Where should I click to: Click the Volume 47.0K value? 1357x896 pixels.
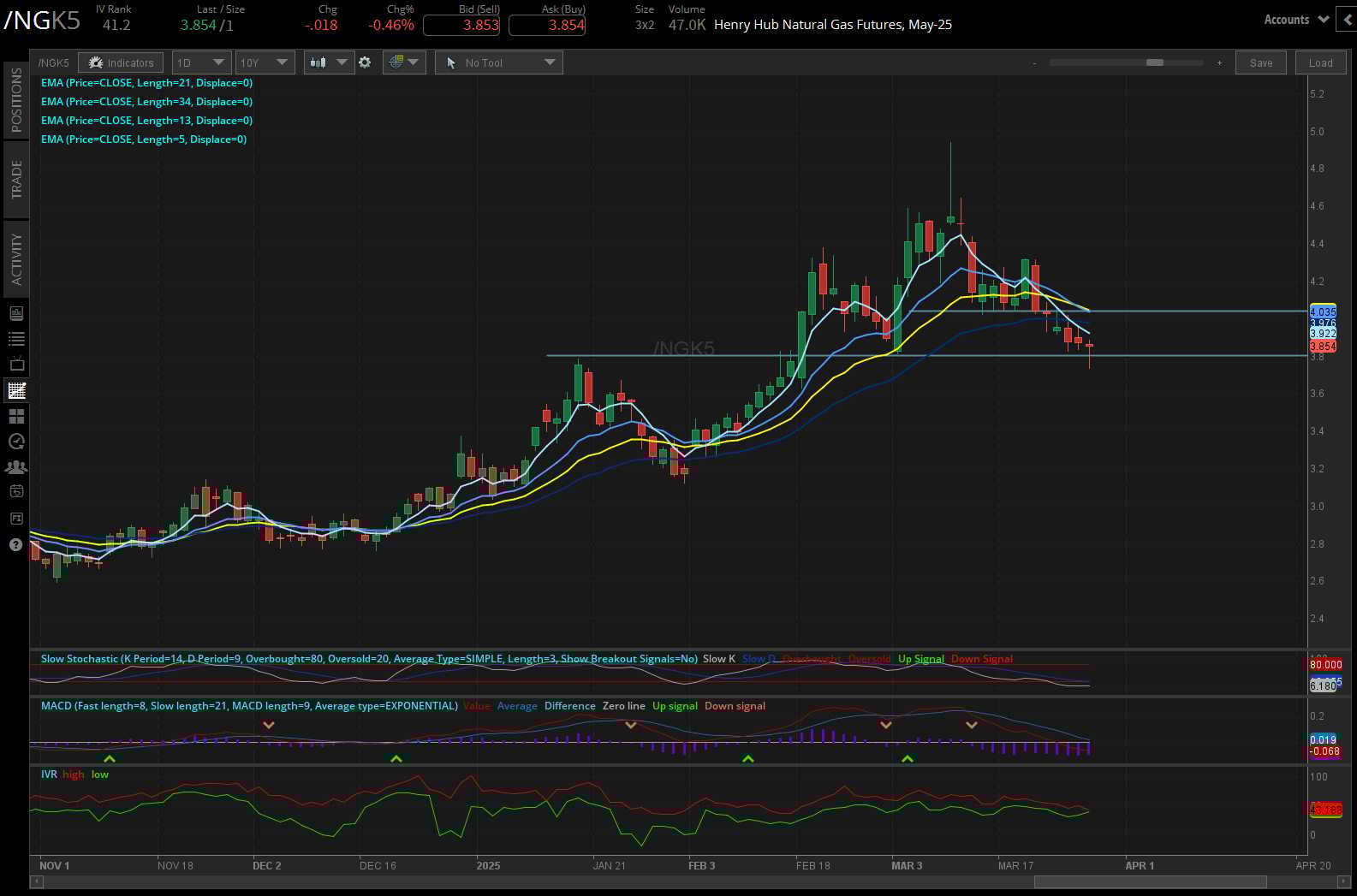687,25
